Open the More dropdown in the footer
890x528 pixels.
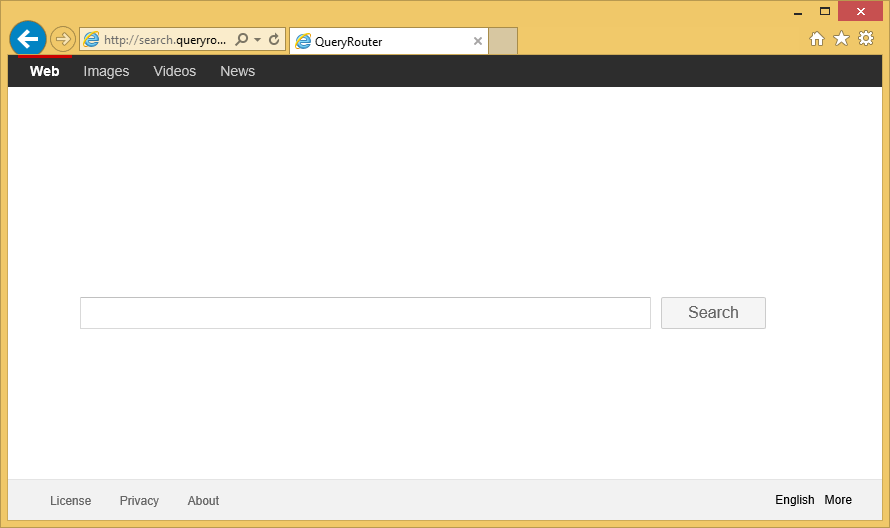pyautogui.click(x=838, y=500)
